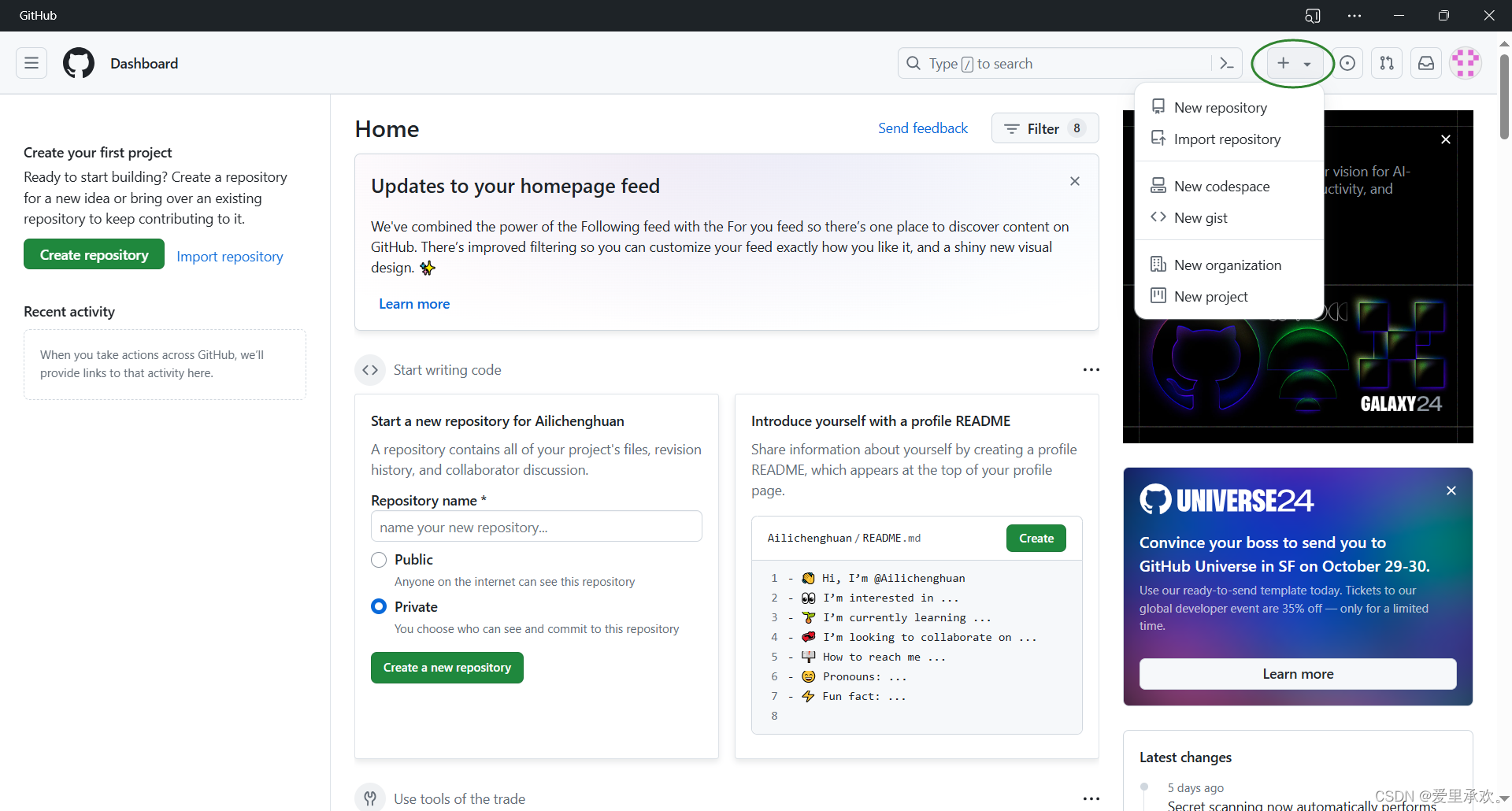Click the README line "I'm currently learning ..."
The height and width of the screenshot is (811, 1512).
click(897, 617)
